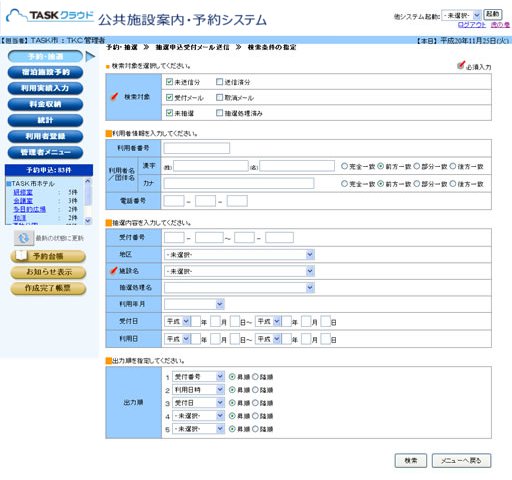Click the メニューへ戻る button
This screenshot has width=512, height=480.
pos(461,460)
